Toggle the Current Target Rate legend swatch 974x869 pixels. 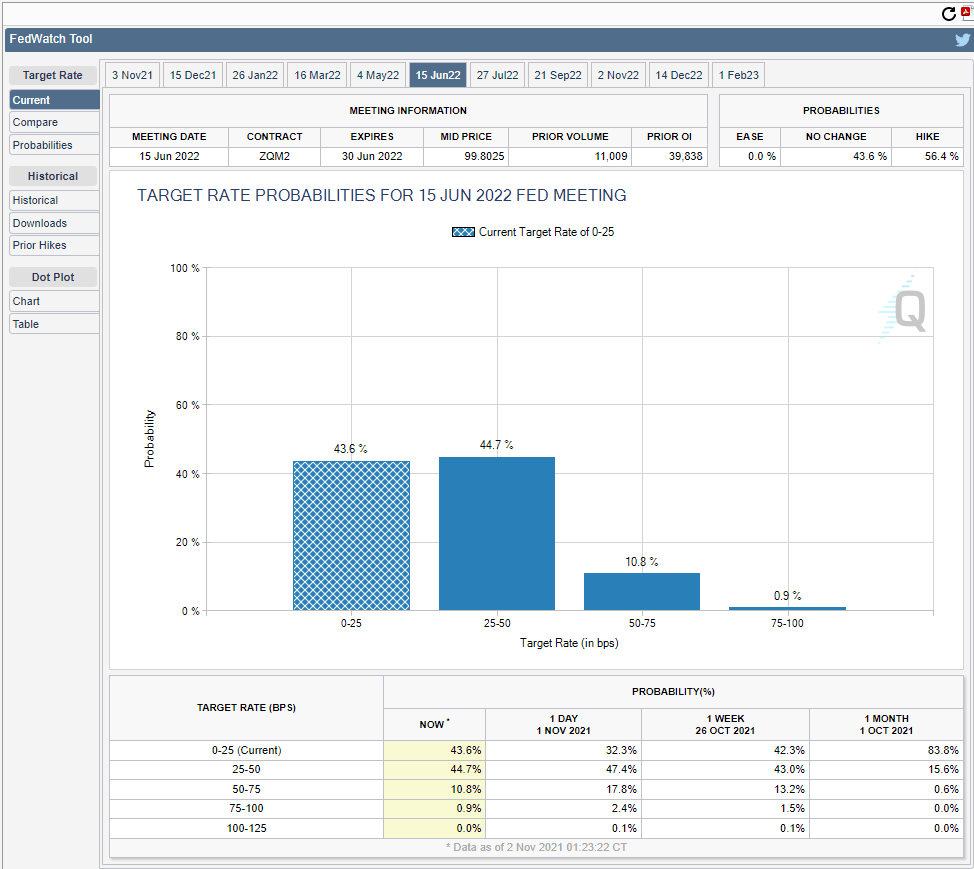(x=463, y=232)
